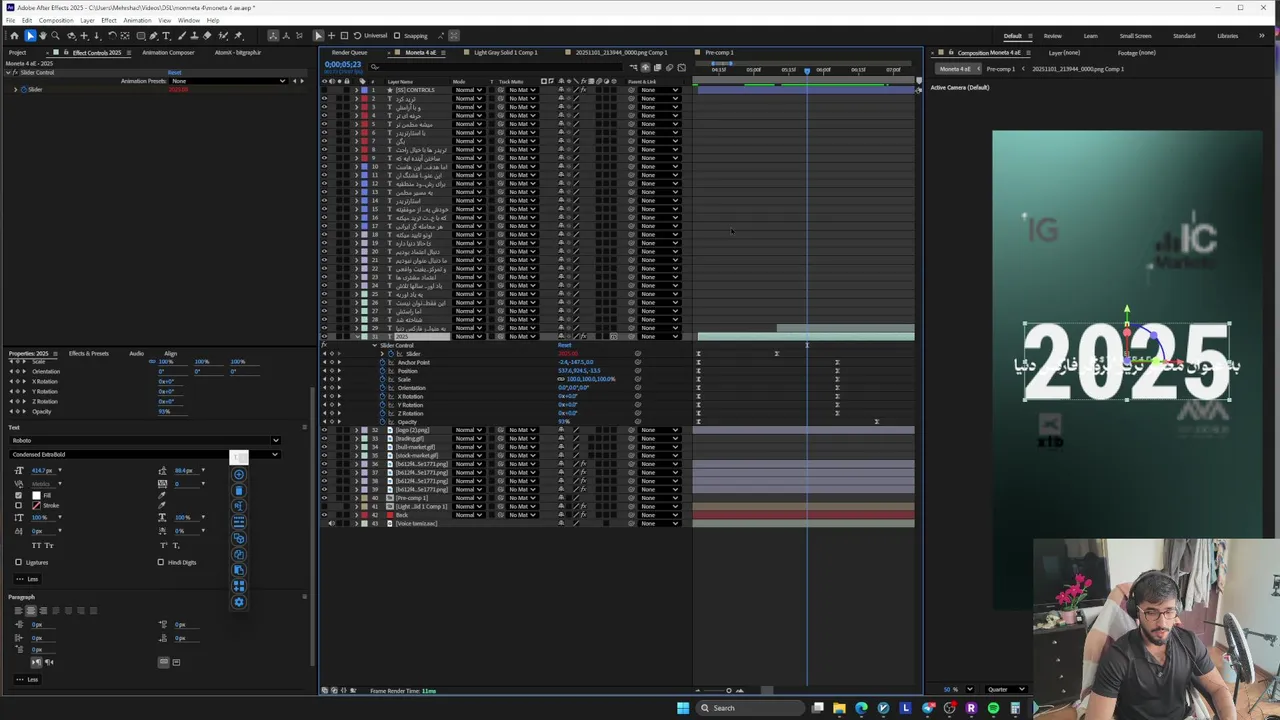Center-align paragraph text
The image size is (1280, 720).
(31, 610)
